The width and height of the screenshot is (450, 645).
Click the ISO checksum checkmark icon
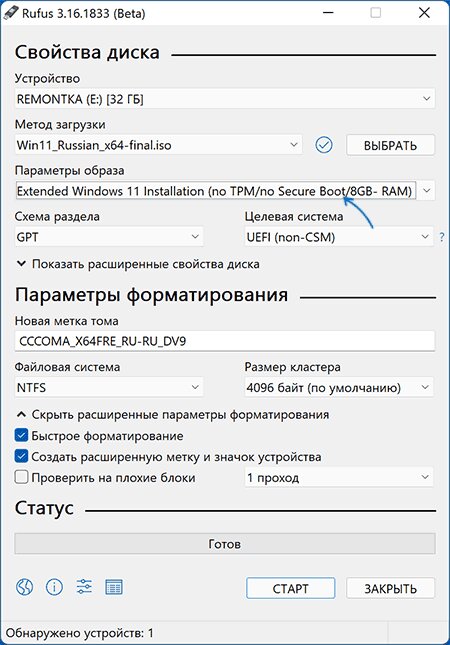pyautogui.click(x=324, y=145)
